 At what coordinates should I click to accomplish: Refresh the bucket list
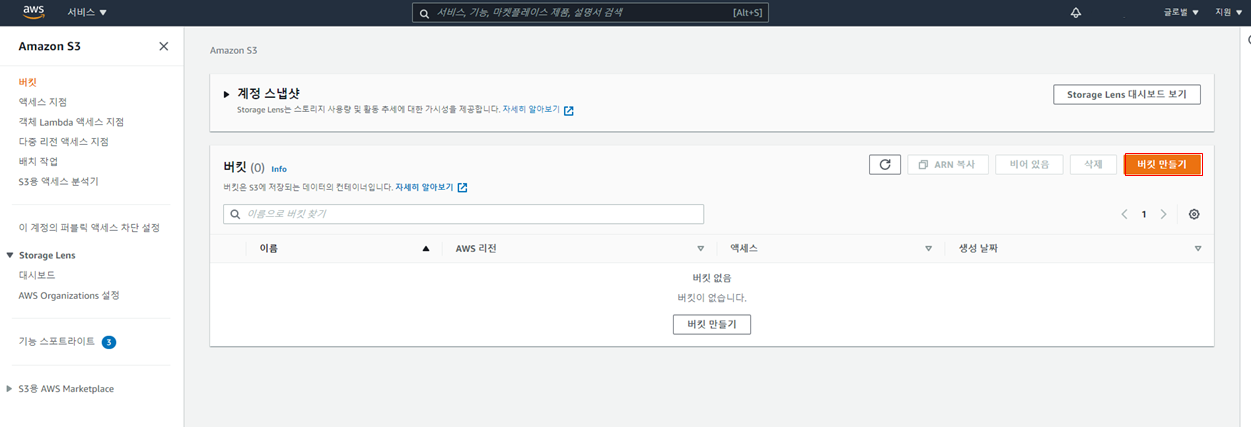pos(885,164)
